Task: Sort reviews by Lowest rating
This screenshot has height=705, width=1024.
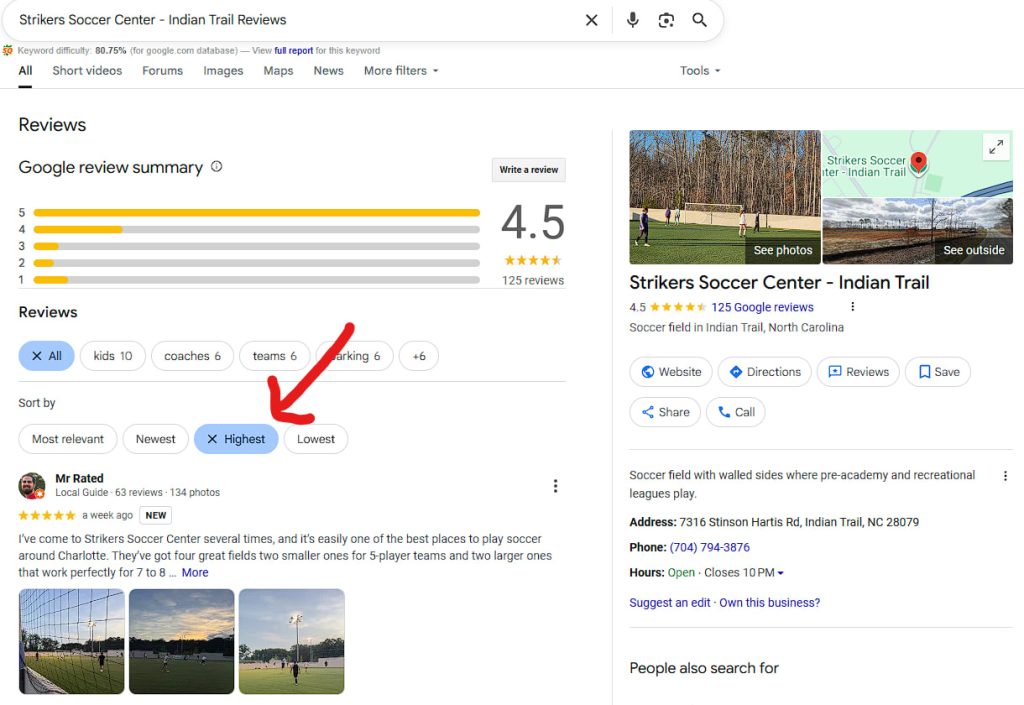Action: (x=315, y=439)
